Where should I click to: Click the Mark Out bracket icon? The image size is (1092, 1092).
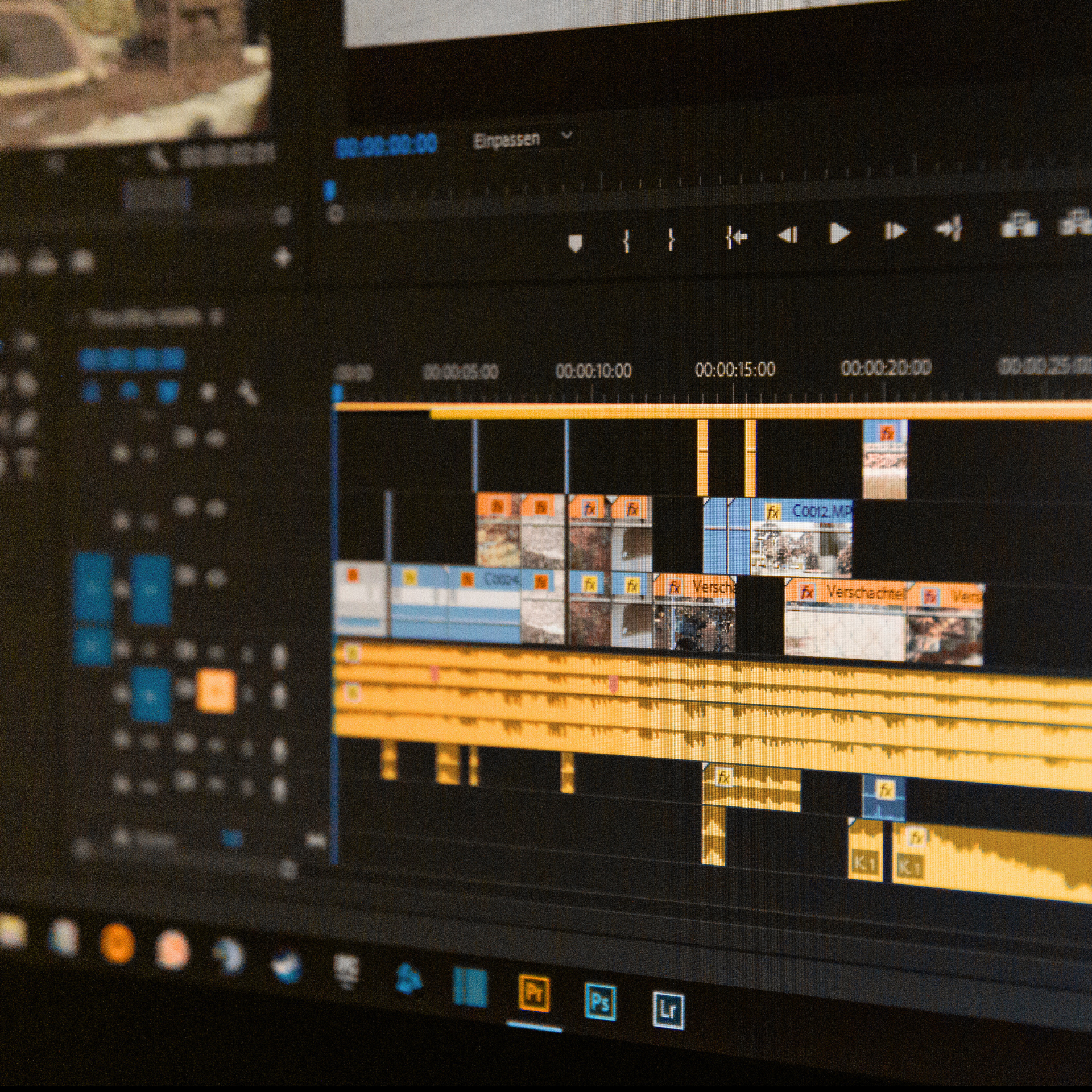pyautogui.click(x=671, y=239)
